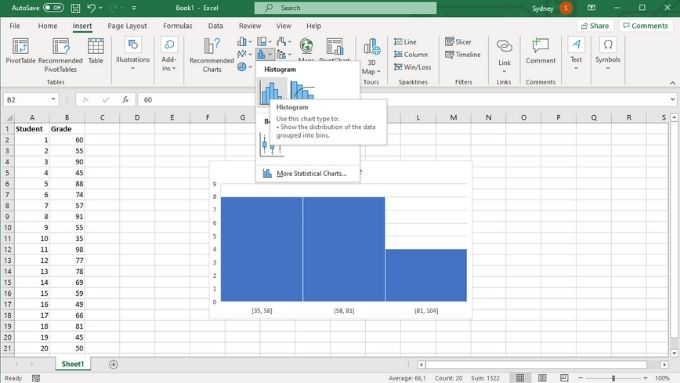The width and height of the screenshot is (680, 383).
Task: Click the formula bar showing 60
Action: (x=404, y=100)
